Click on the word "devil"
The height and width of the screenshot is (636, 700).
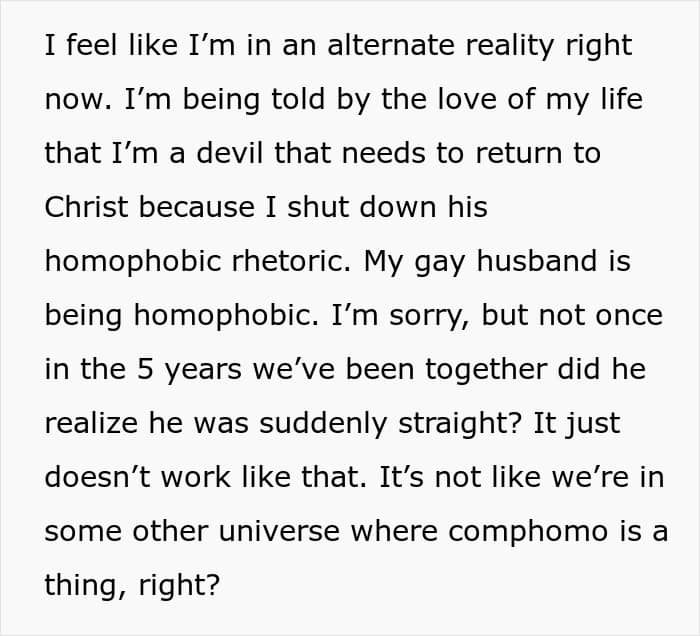[229, 153]
